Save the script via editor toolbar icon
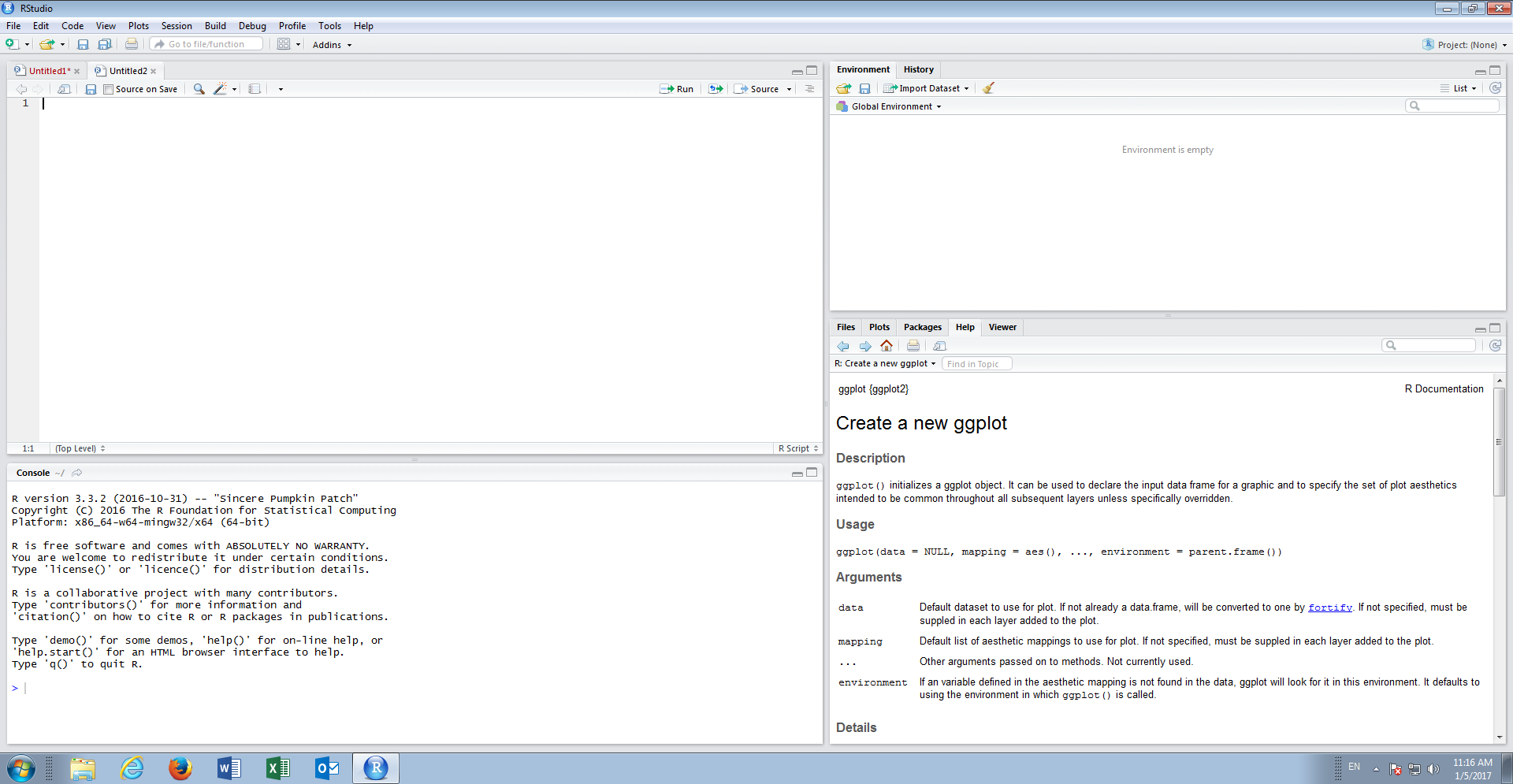 pyautogui.click(x=91, y=89)
